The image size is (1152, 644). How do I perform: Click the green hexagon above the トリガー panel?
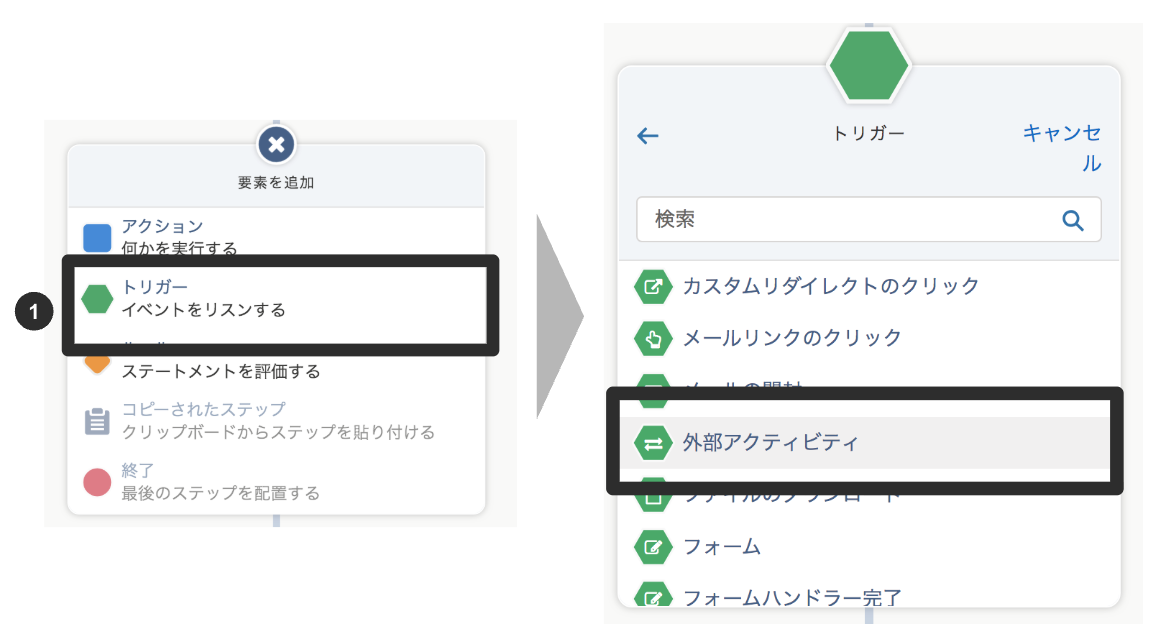(x=869, y=64)
